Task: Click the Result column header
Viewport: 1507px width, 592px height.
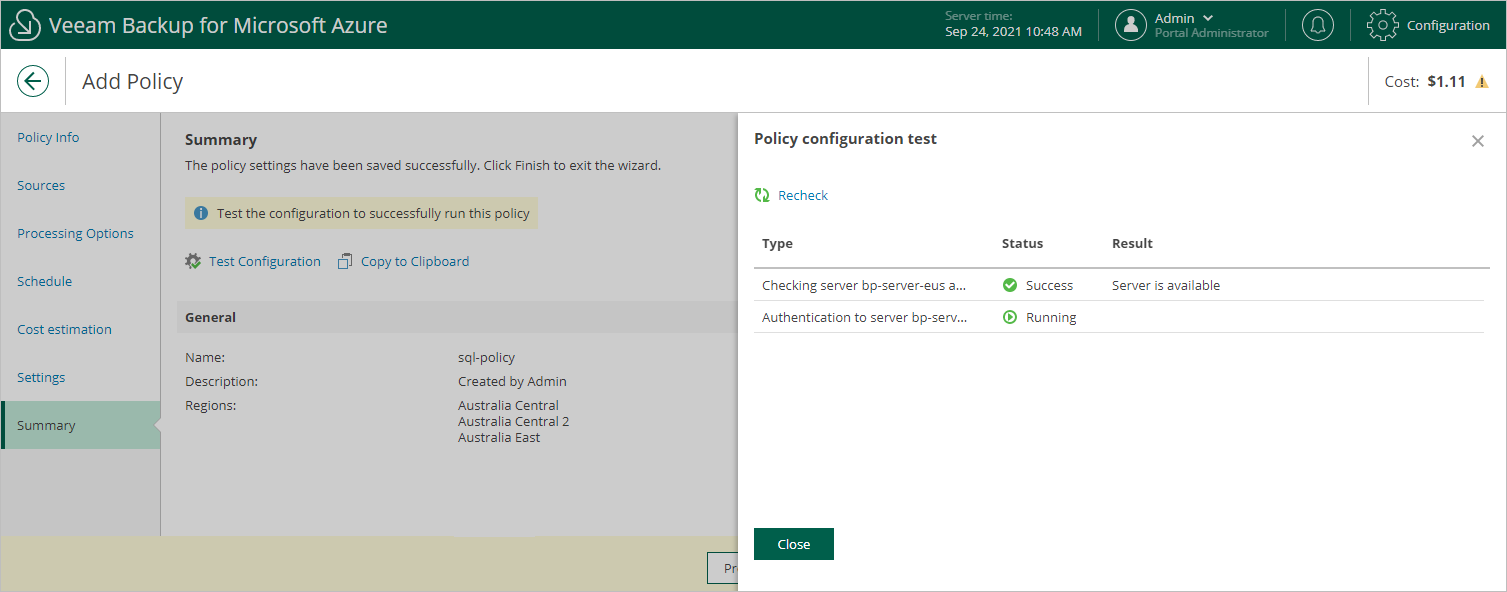Action: point(1132,243)
